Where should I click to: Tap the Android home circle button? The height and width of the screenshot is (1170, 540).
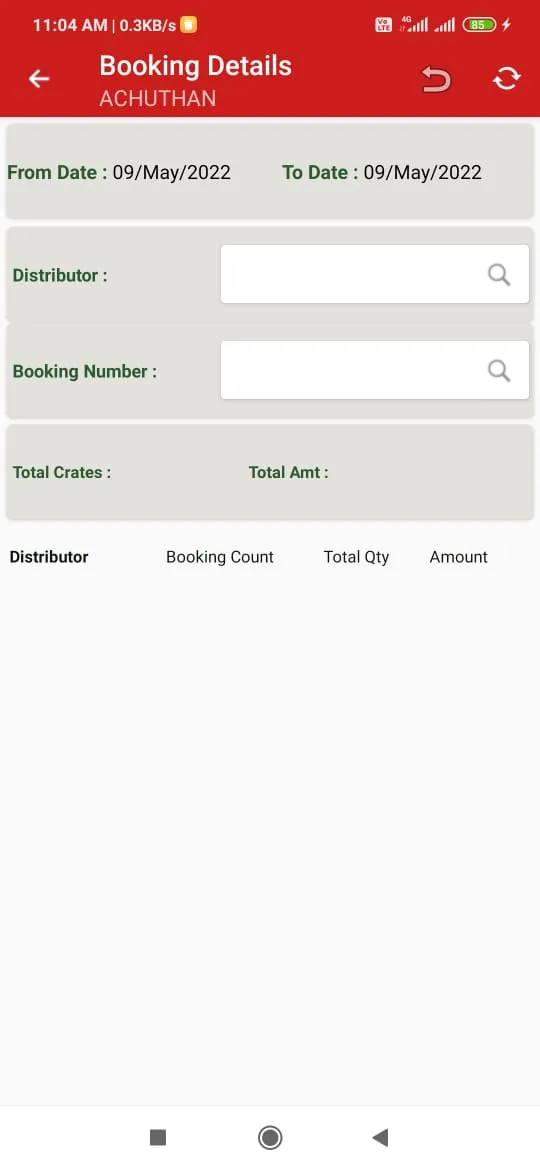270,1137
